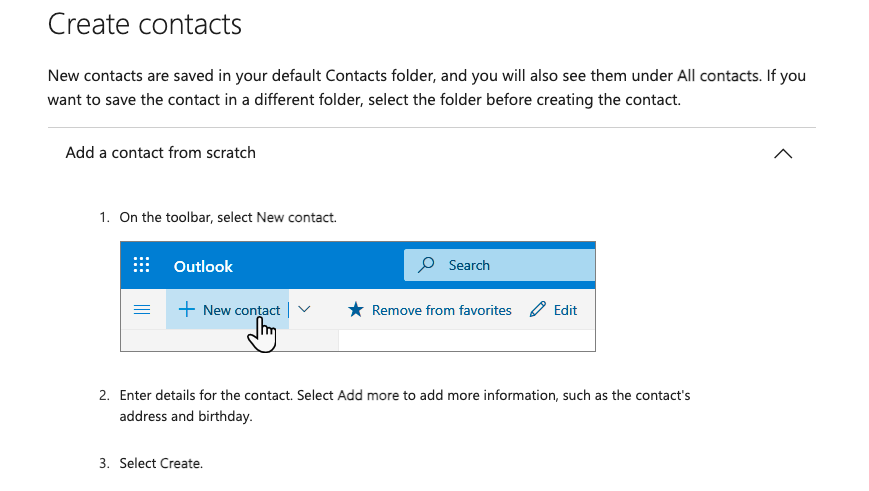Collapse the 'Add a contact from scratch' section

pyautogui.click(x=783, y=154)
